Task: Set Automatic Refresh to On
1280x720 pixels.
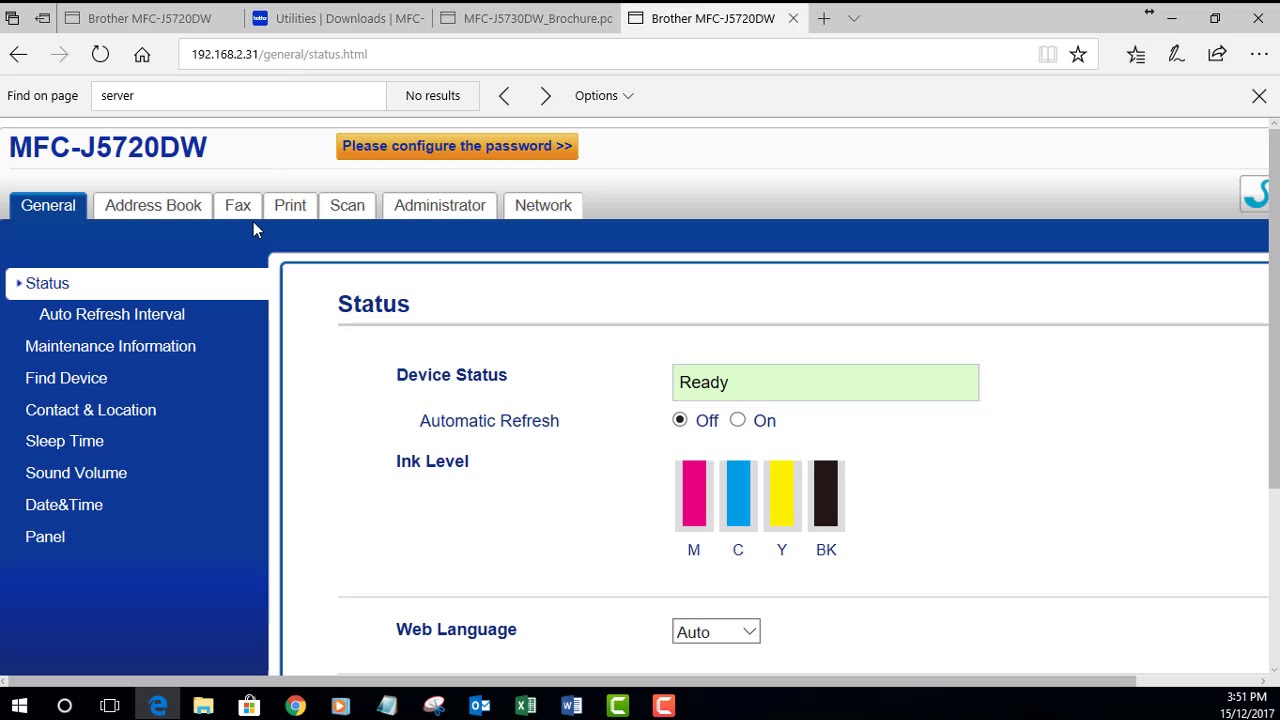Action: click(738, 420)
